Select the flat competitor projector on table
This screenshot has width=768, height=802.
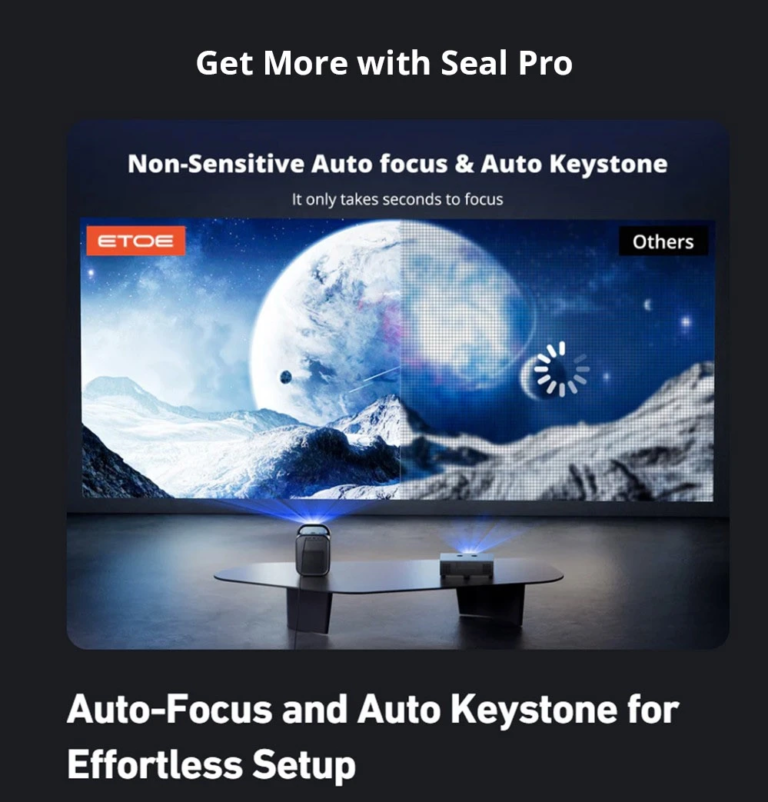click(x=467, y=566)
